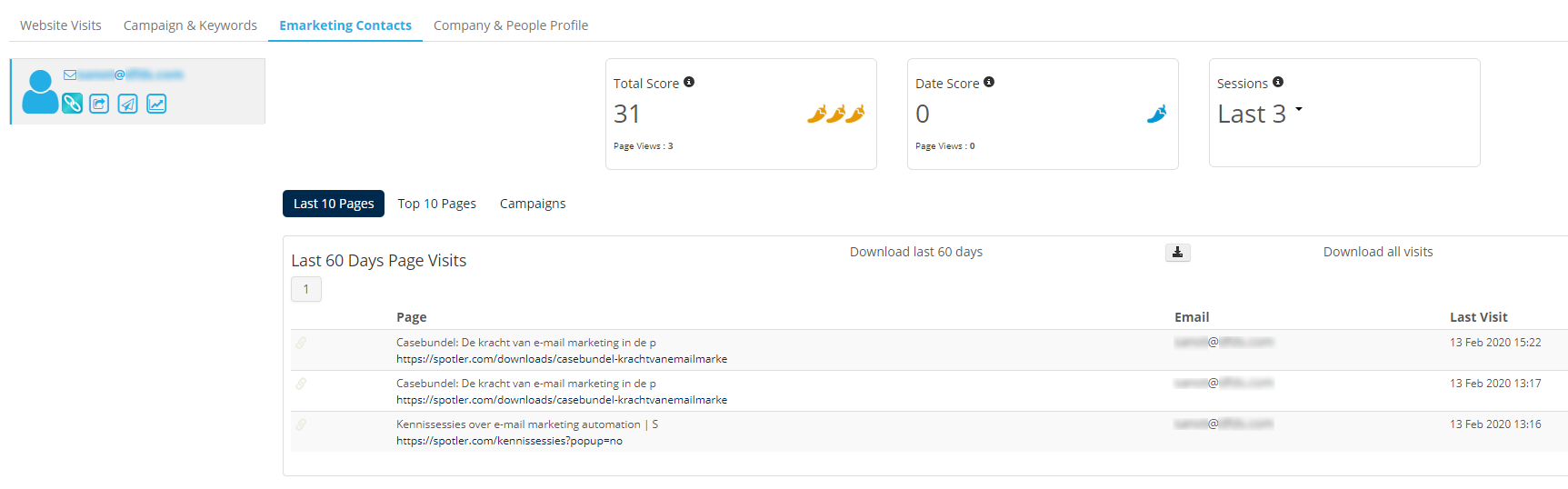The image size is (1568, 489).
Task: Click the Total Score info icon
Action: point(689,82)
